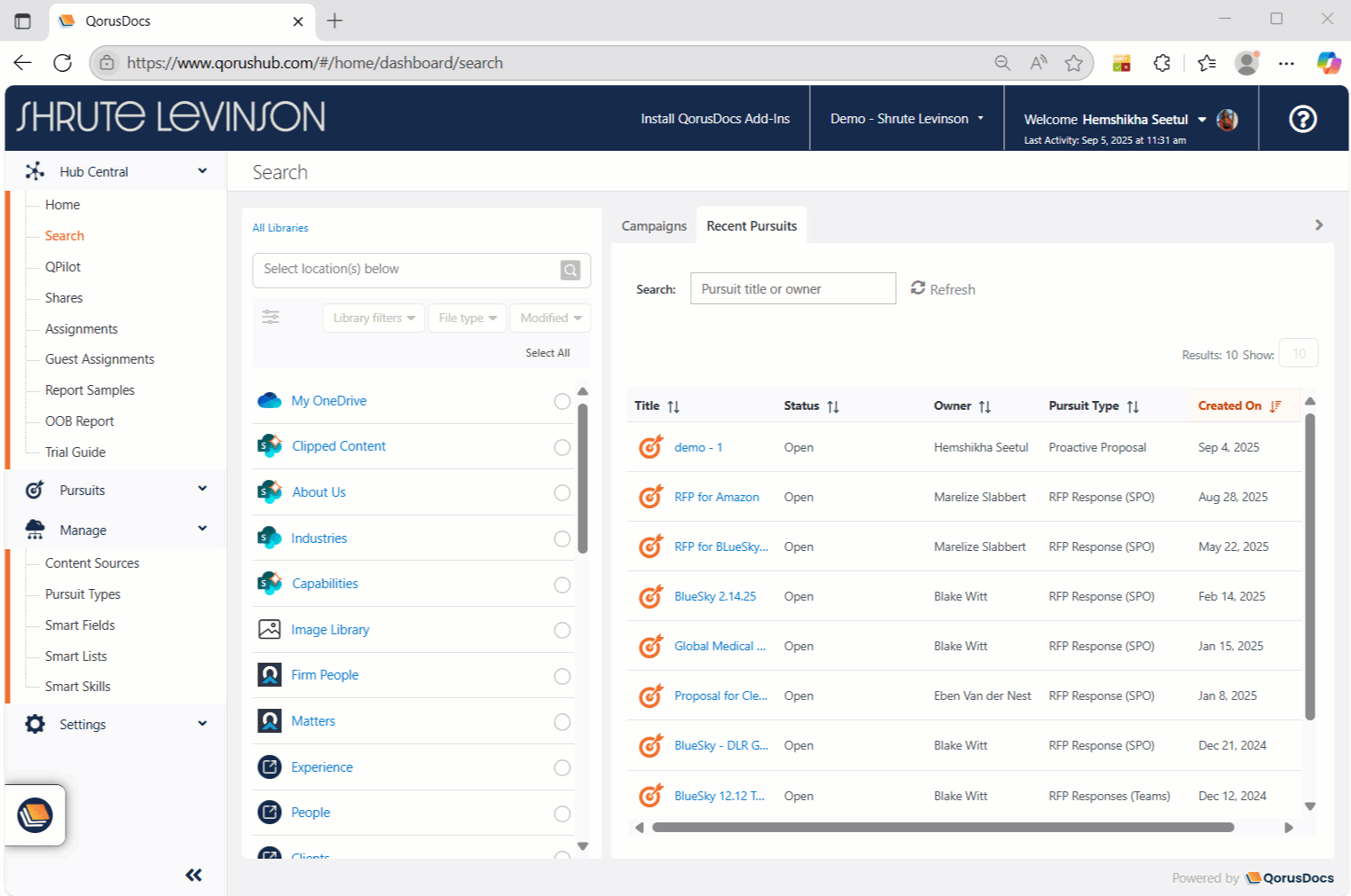Viewport: 1351px width, 896px height.
Task: Switch to the Campaigns tab
Action: (x=654, y=226)
